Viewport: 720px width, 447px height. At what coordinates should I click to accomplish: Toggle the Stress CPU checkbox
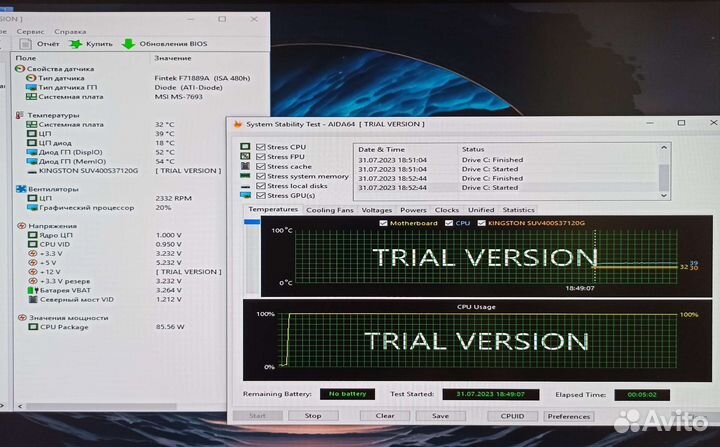pyautogui.click(x=261, y=147)
